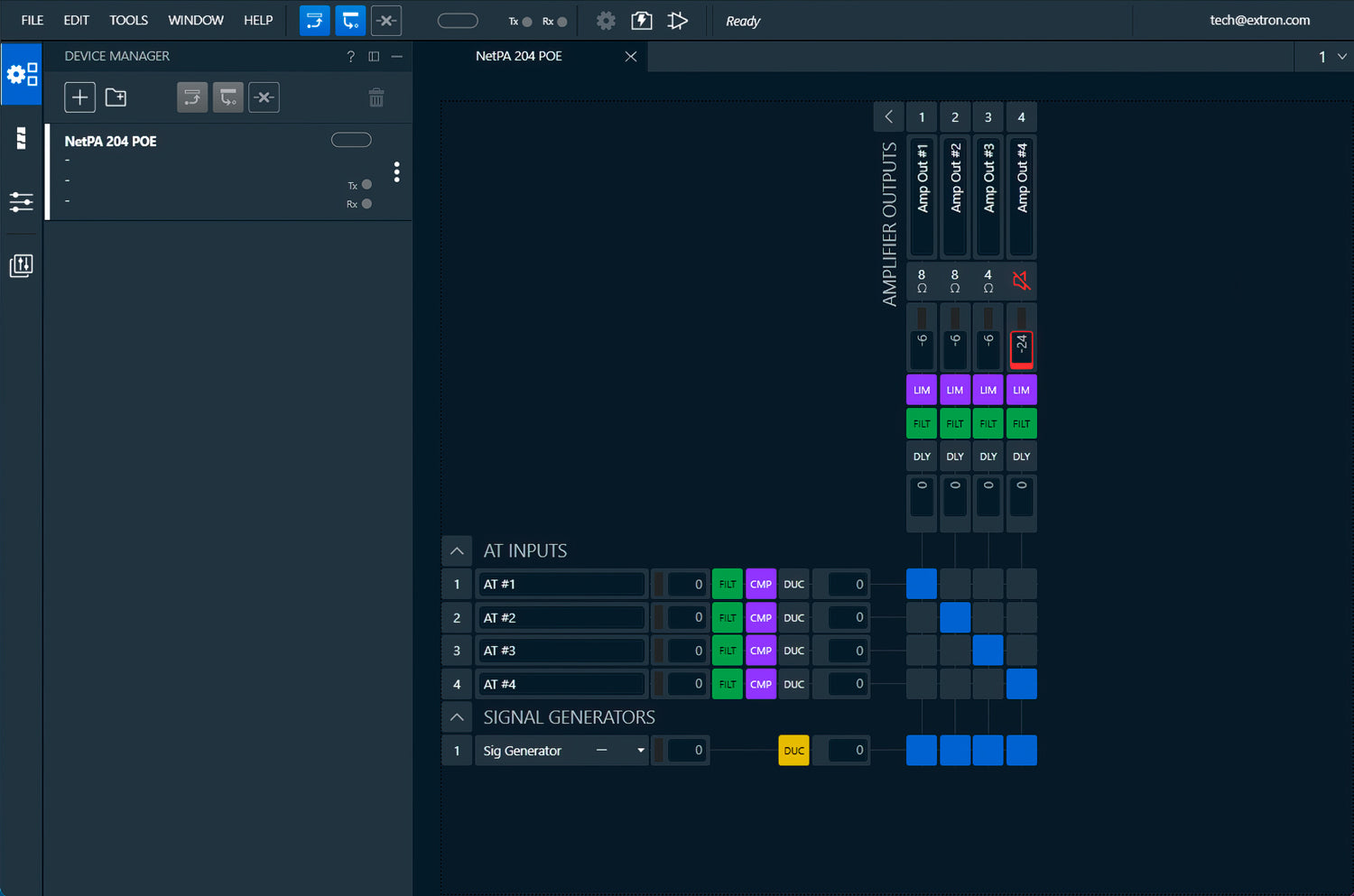
Task: Open Amp Out #1 LIM limiter block
Action: pyautogui.click(x=922, y=390)
